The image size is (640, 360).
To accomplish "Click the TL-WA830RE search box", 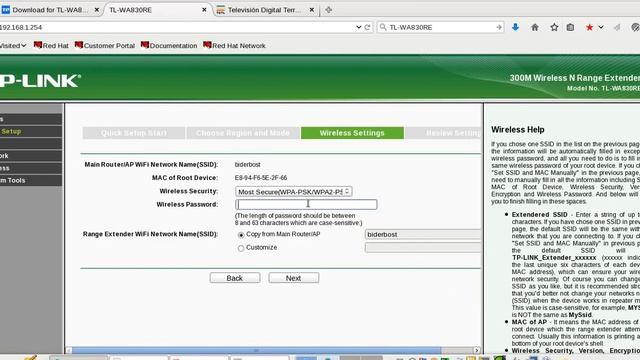I will (x=441, y=27).
